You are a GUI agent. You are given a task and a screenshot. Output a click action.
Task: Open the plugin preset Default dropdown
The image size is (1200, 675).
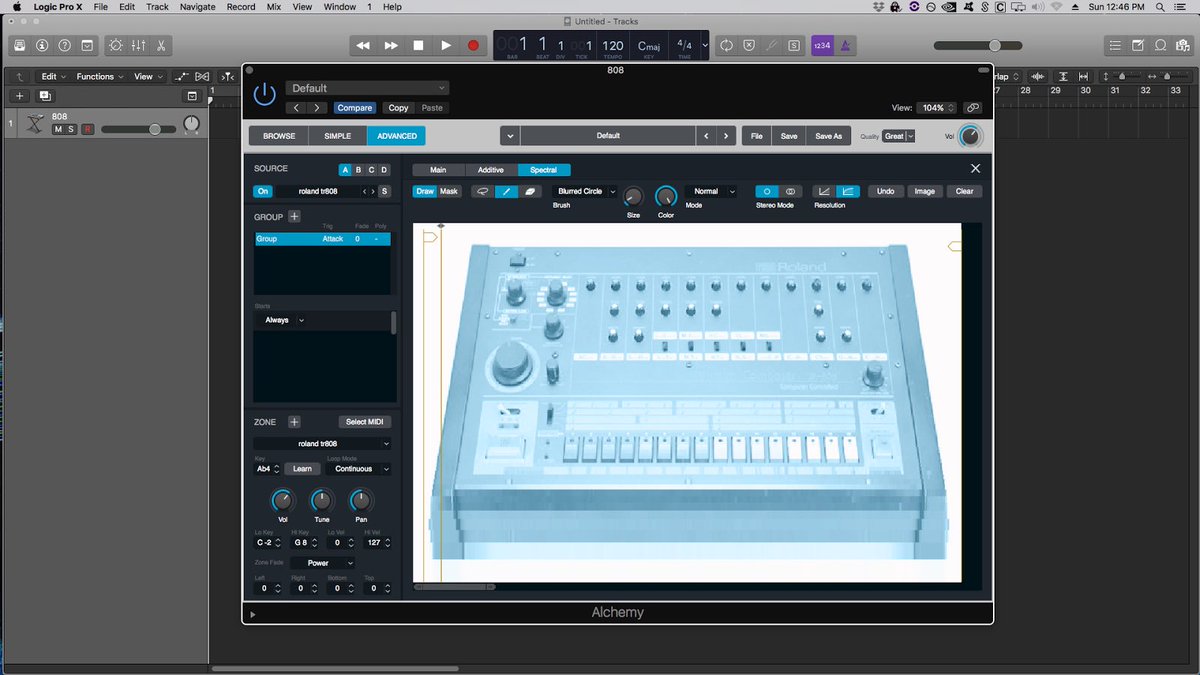[x=367, y=88]
